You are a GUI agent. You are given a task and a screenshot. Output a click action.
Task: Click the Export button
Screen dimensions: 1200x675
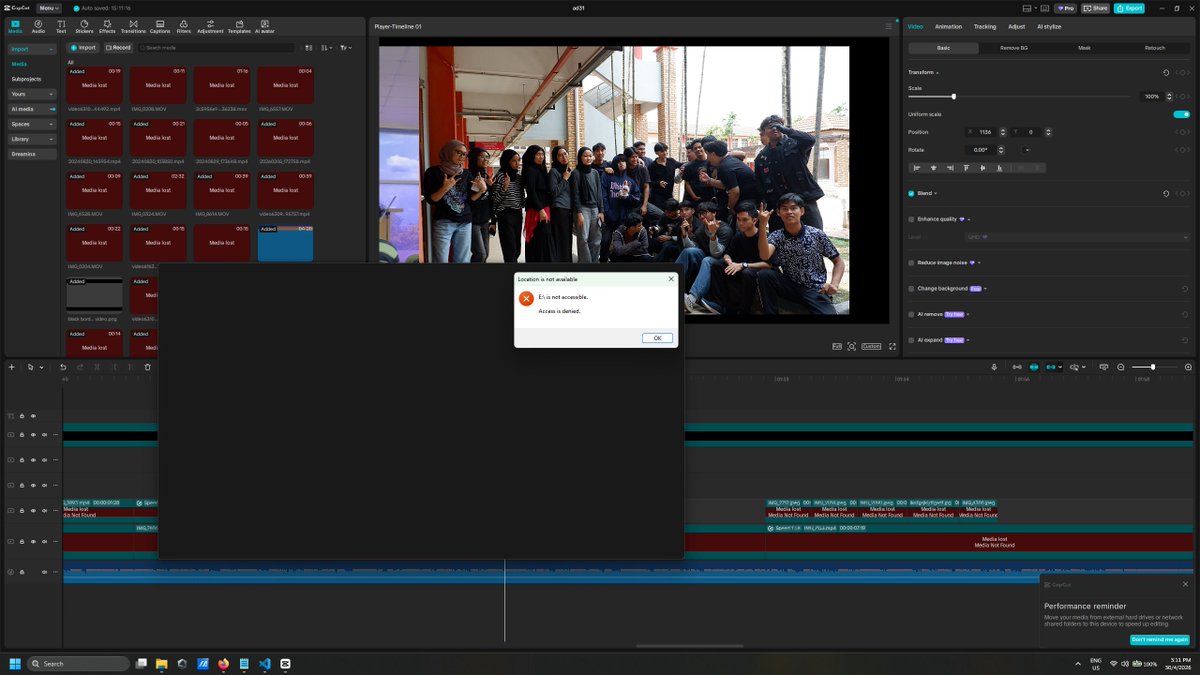tap(1128, 8)
